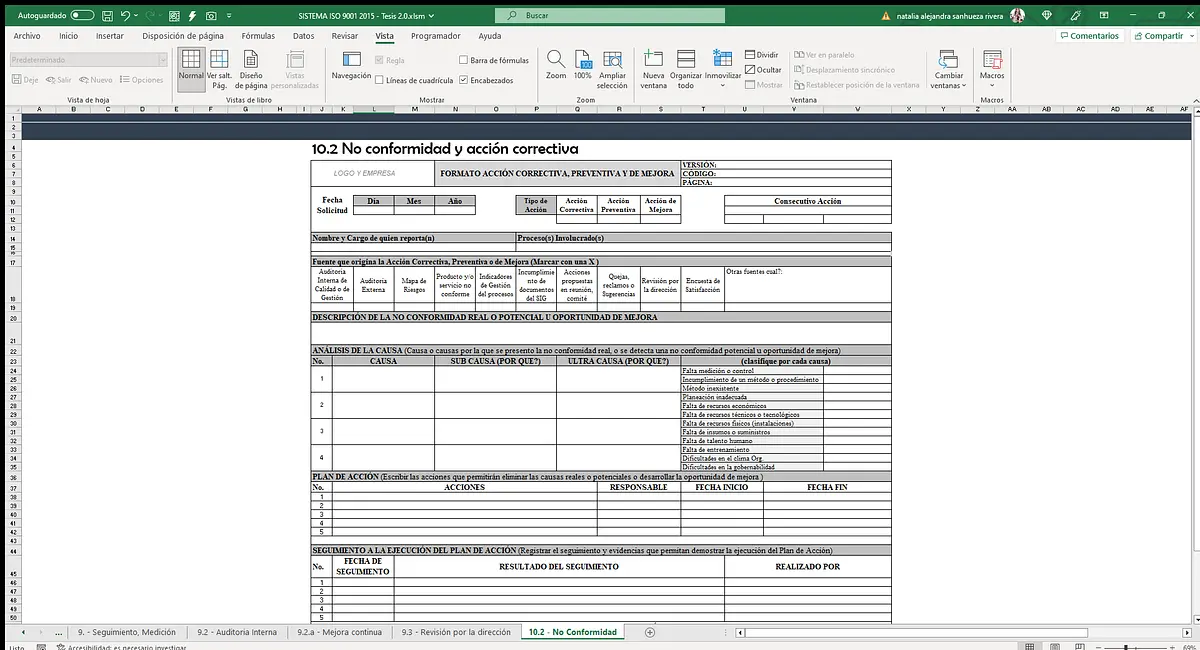This screenshot has height=650, width=1200.
Task: Click the Save icon in title bar
Action: click(109, 16)
